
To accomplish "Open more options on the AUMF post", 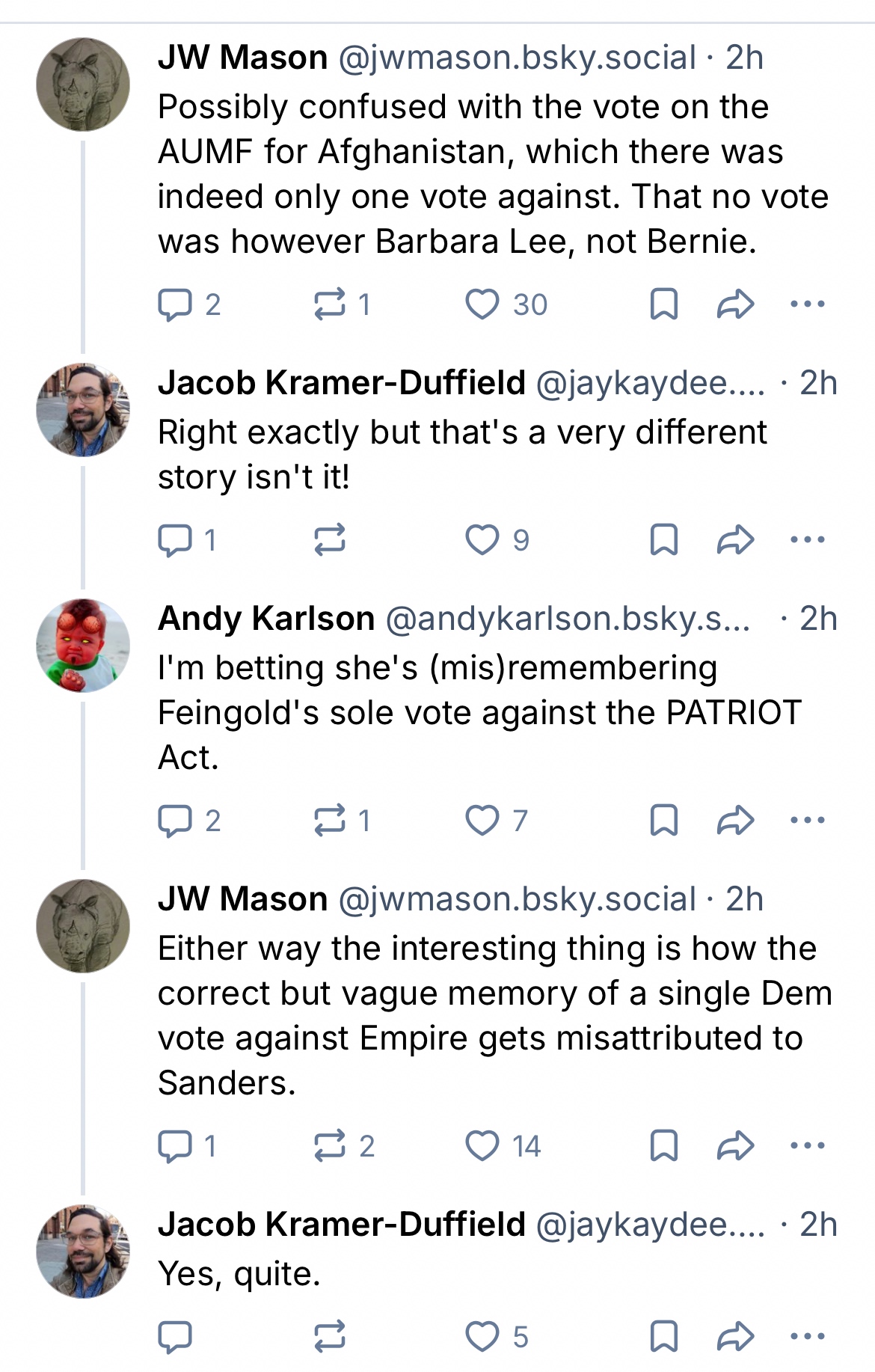I will click(808, 304).
